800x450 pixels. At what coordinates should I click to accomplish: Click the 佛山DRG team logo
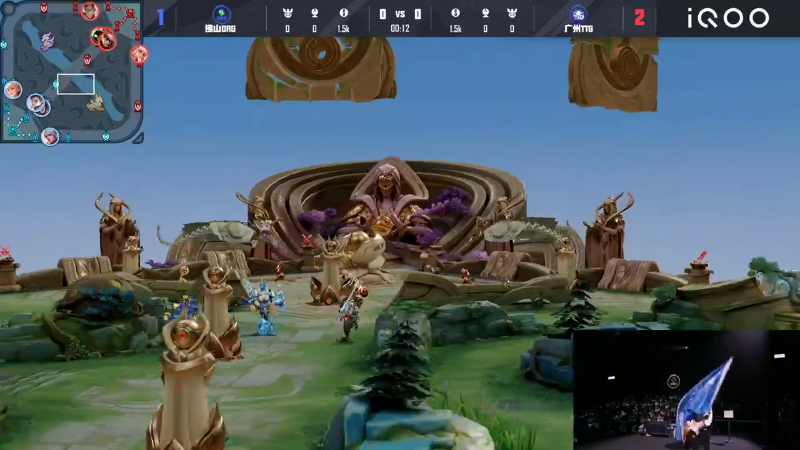pos(221,14)
